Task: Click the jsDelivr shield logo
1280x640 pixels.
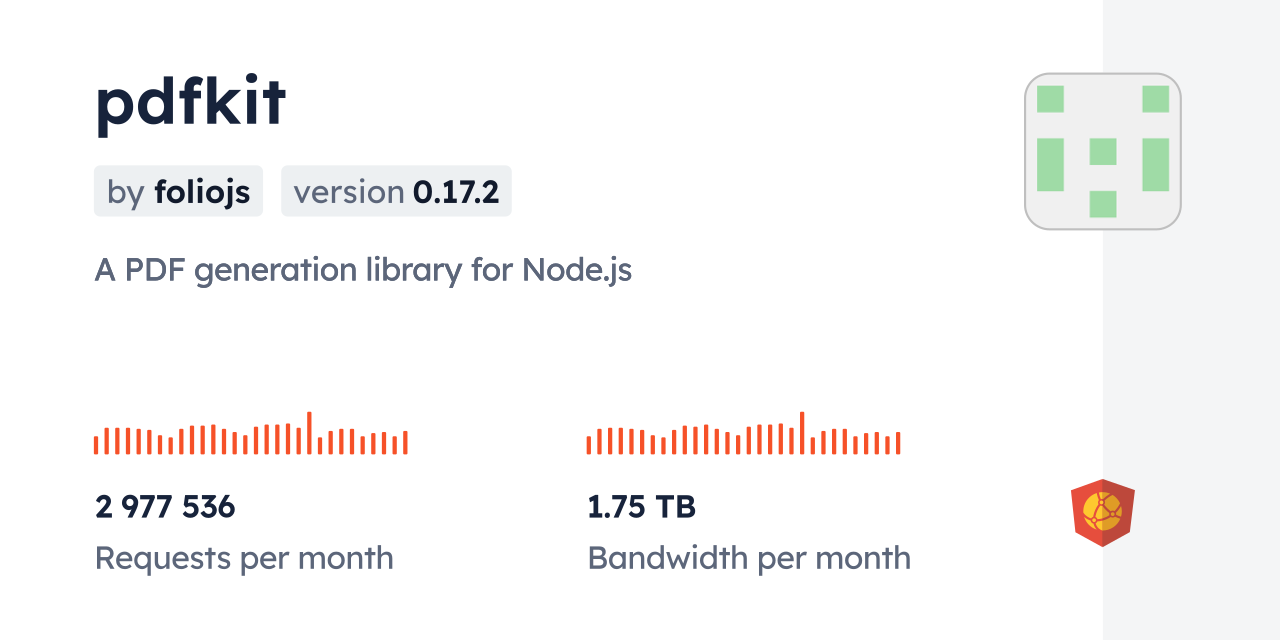Action: pos(1102,512)
